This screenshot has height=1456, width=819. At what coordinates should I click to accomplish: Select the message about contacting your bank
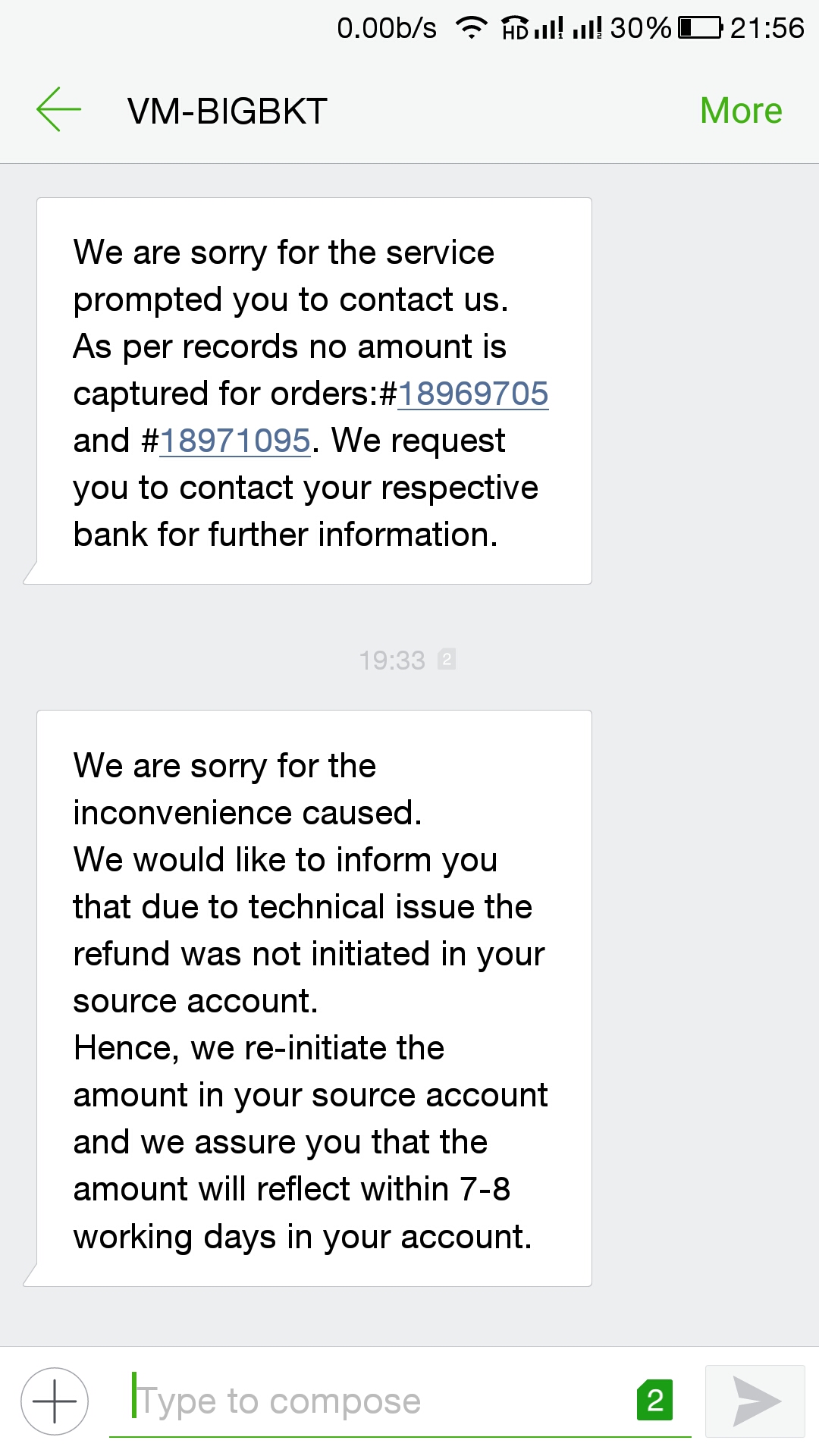(x=313, y=391)
